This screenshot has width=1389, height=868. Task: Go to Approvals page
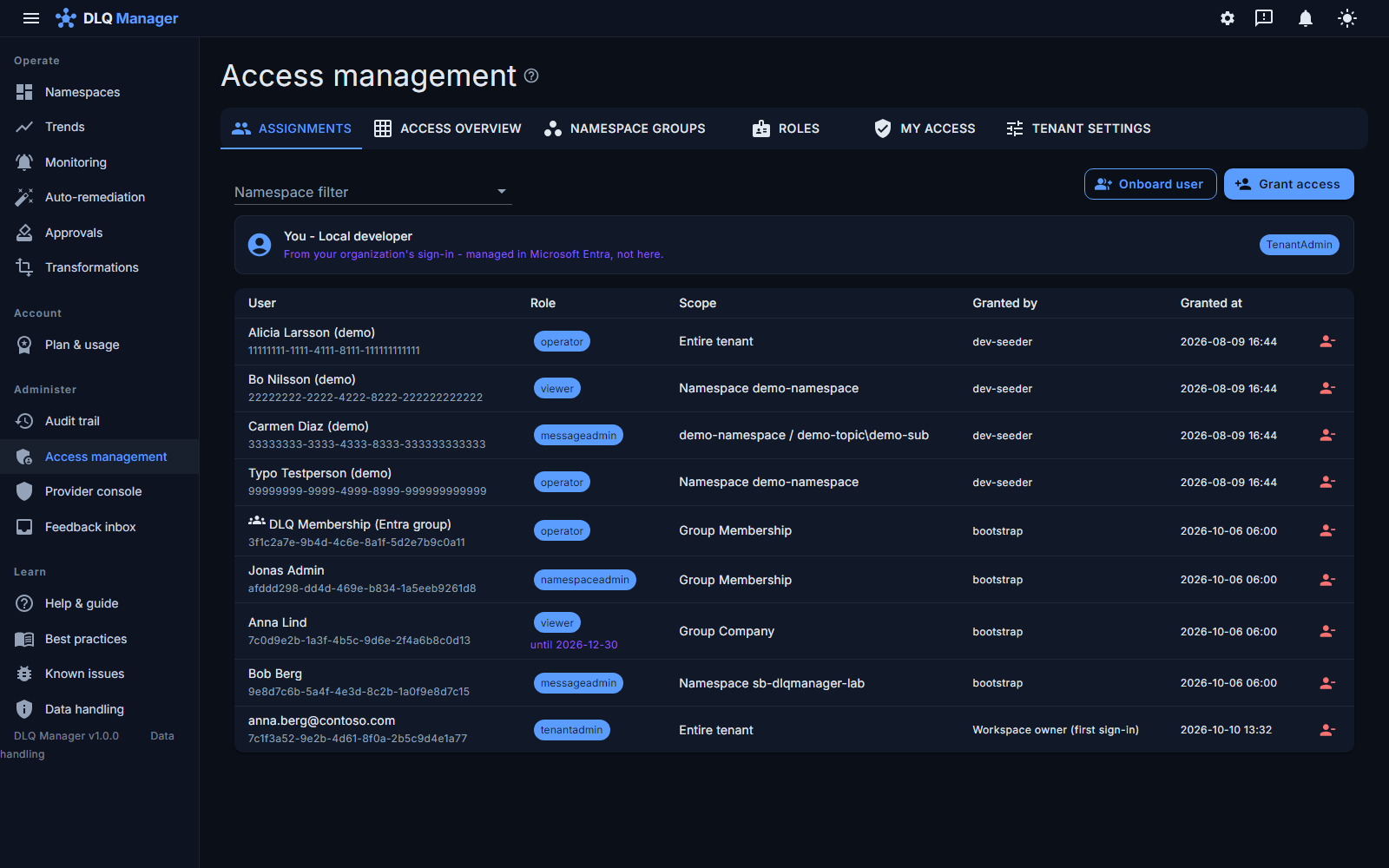[x=100, y=233]
